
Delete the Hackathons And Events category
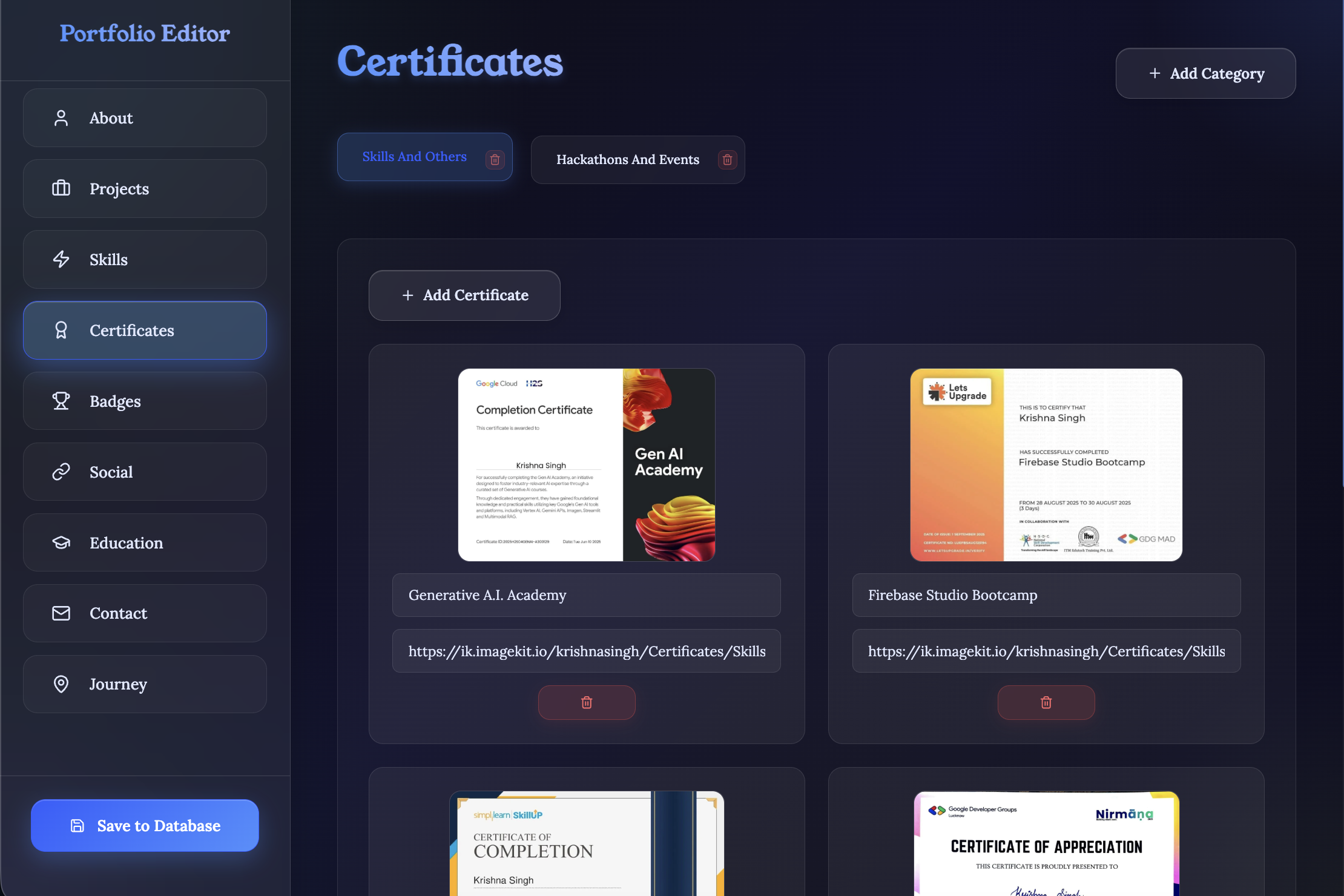(727, 160)
